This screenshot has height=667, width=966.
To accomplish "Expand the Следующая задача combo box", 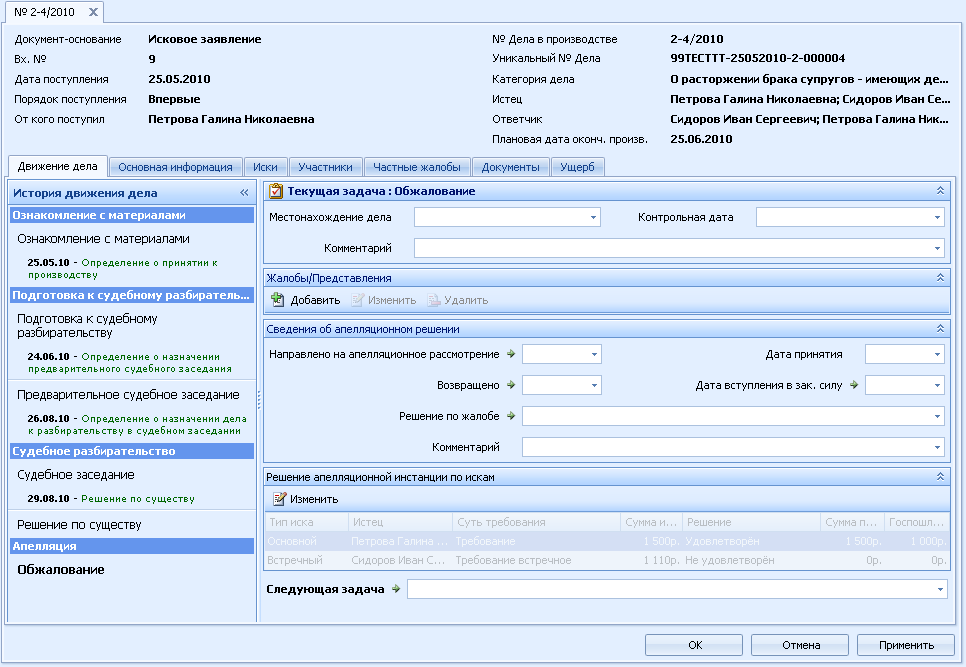I will point(940,589).
